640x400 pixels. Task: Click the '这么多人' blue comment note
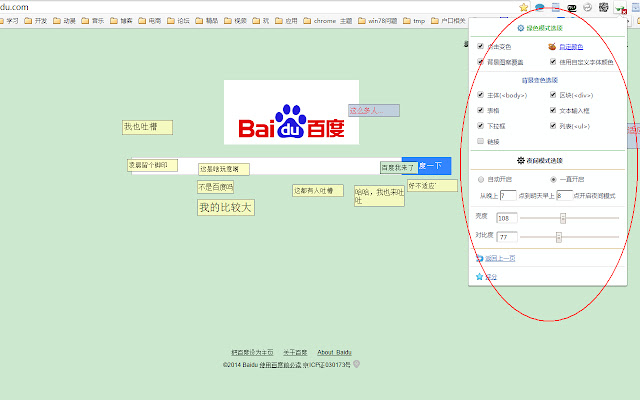374,111
